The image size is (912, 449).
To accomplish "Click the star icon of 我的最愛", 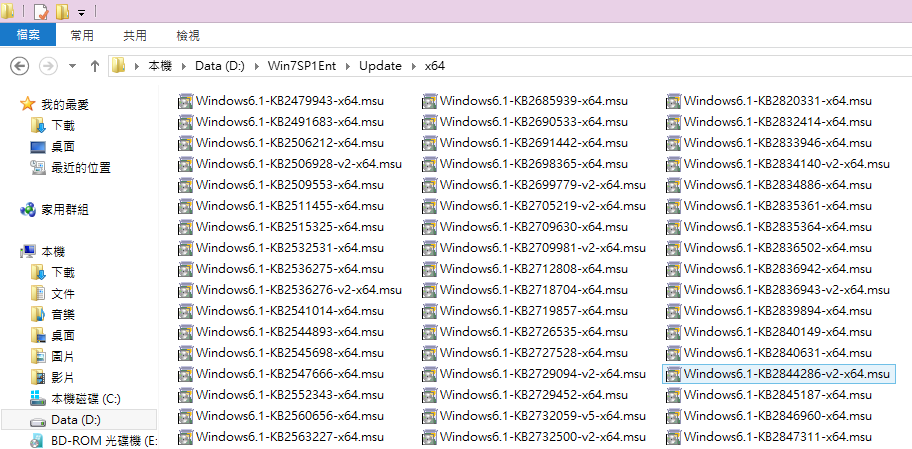I will tap(27, 104).
